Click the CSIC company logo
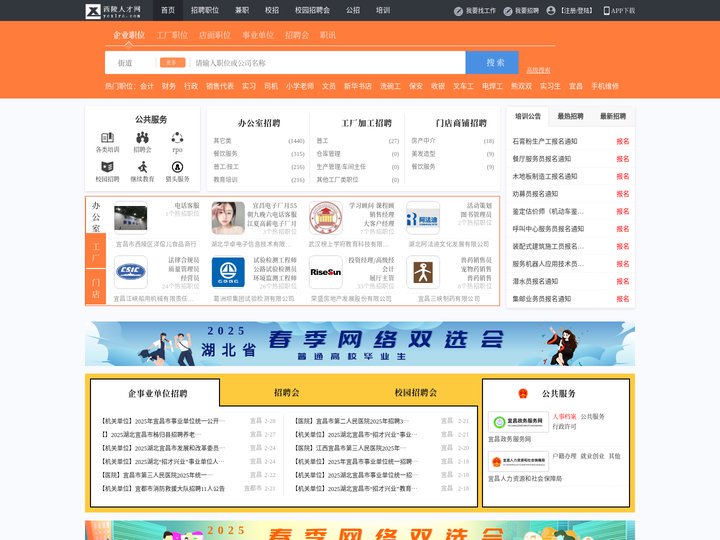720x540 pixels. click(131, 272)
